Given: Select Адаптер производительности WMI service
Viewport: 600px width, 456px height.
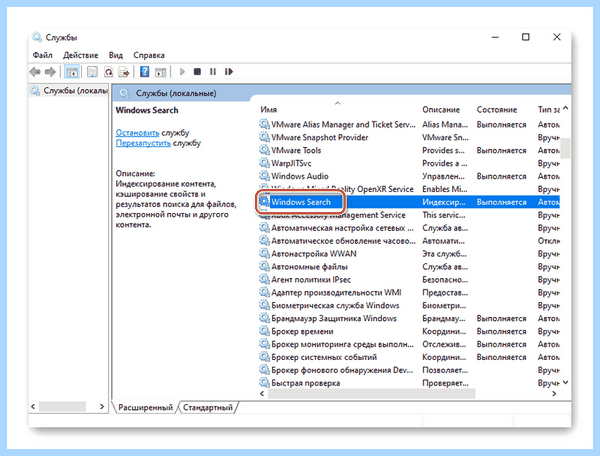Looking at the screenshot, I should (336, 292).
